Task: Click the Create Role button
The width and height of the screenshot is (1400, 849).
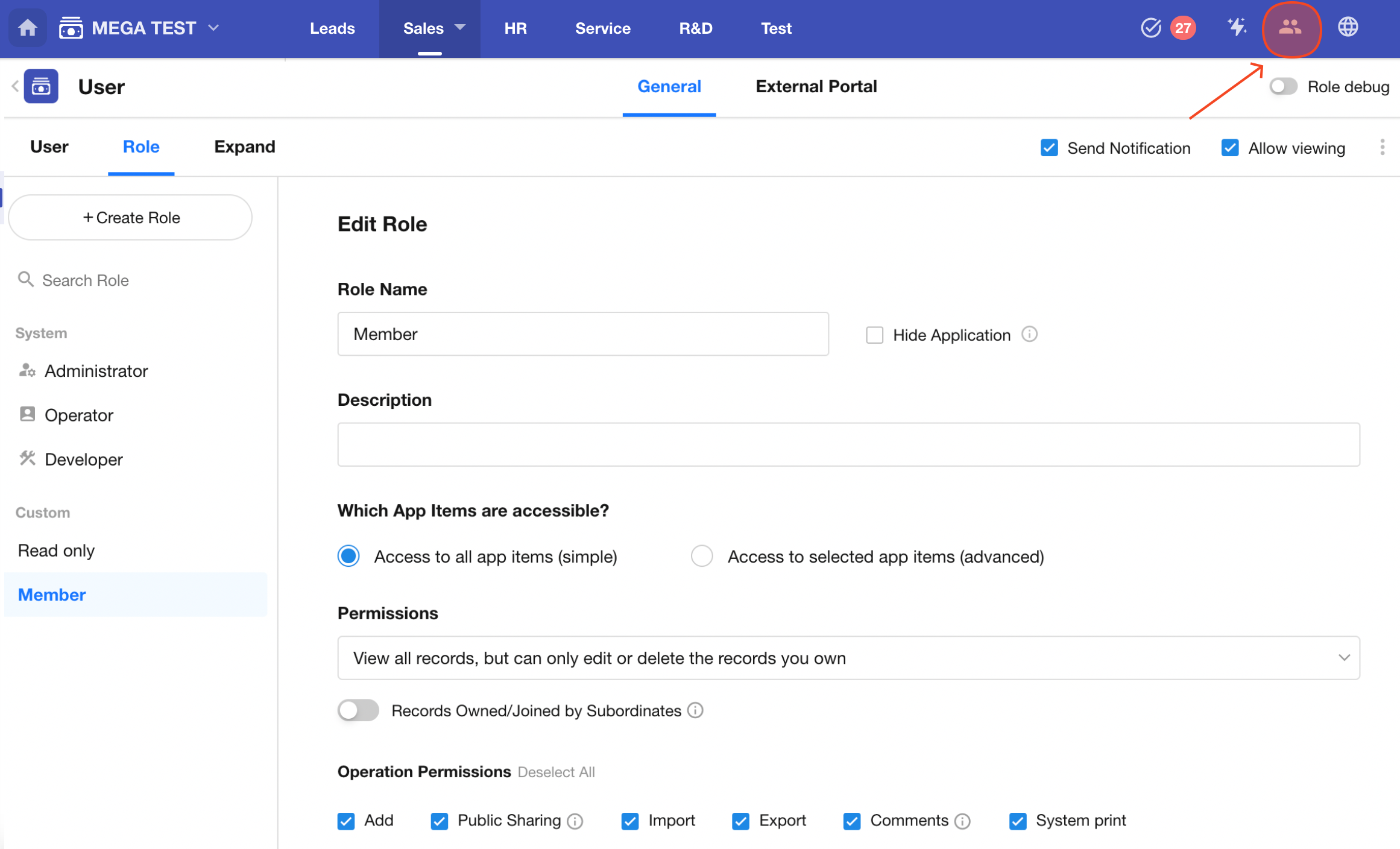Action: pos(131,218)
